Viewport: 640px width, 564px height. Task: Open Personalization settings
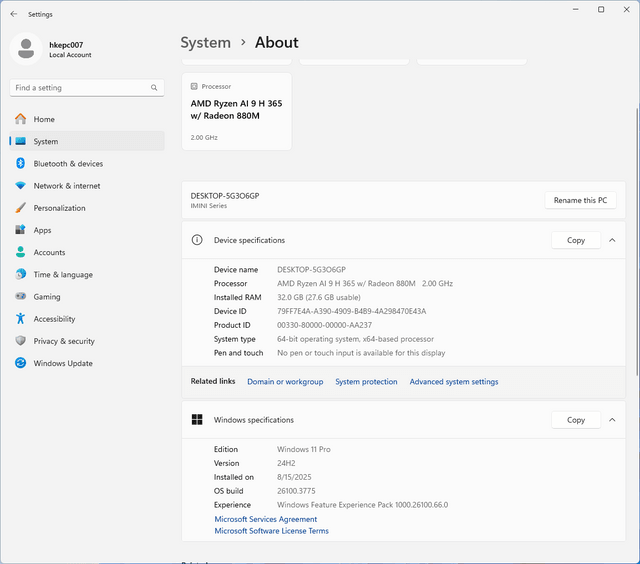click(x=87, y=208)
